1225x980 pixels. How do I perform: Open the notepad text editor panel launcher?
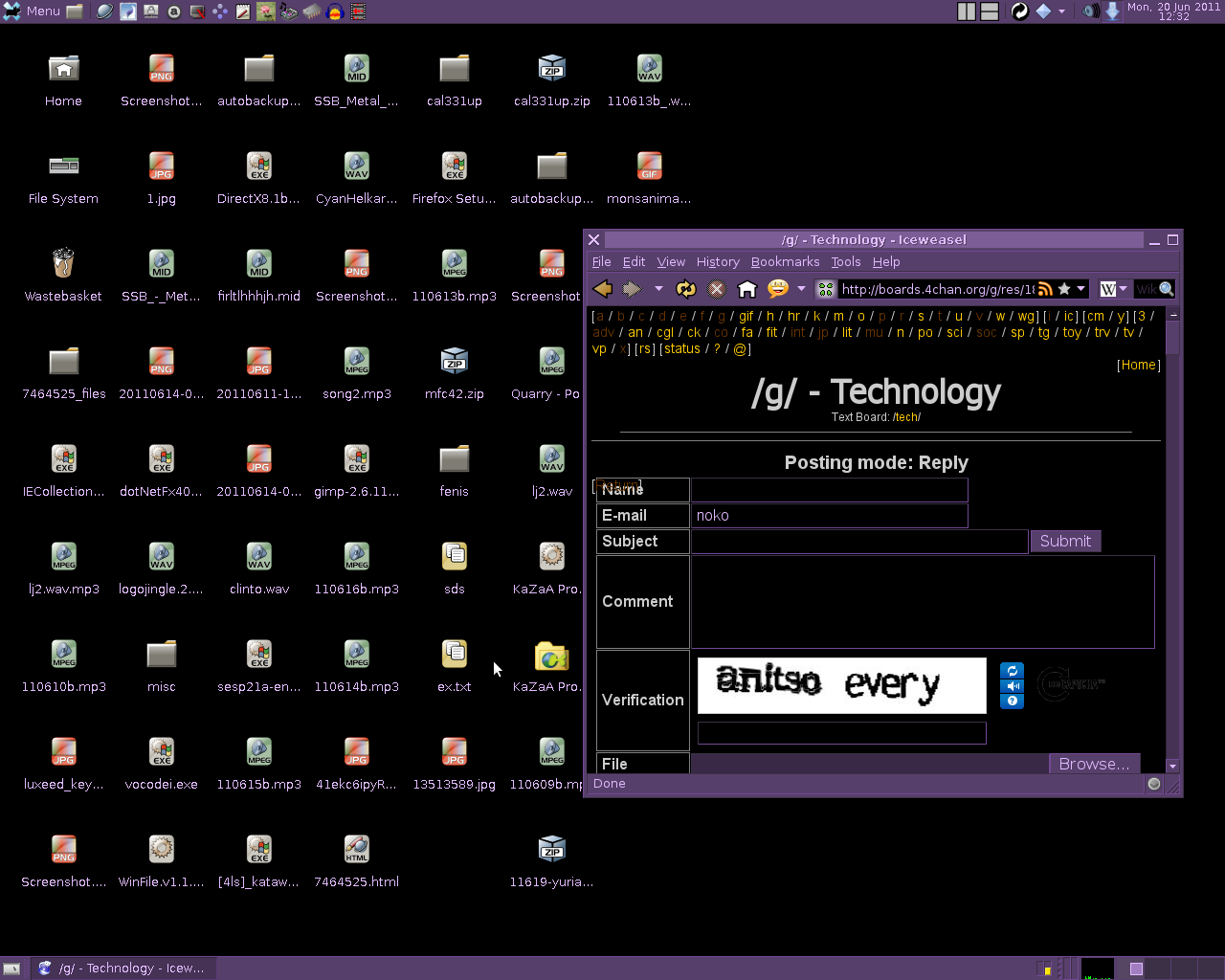tap(243, 11)
